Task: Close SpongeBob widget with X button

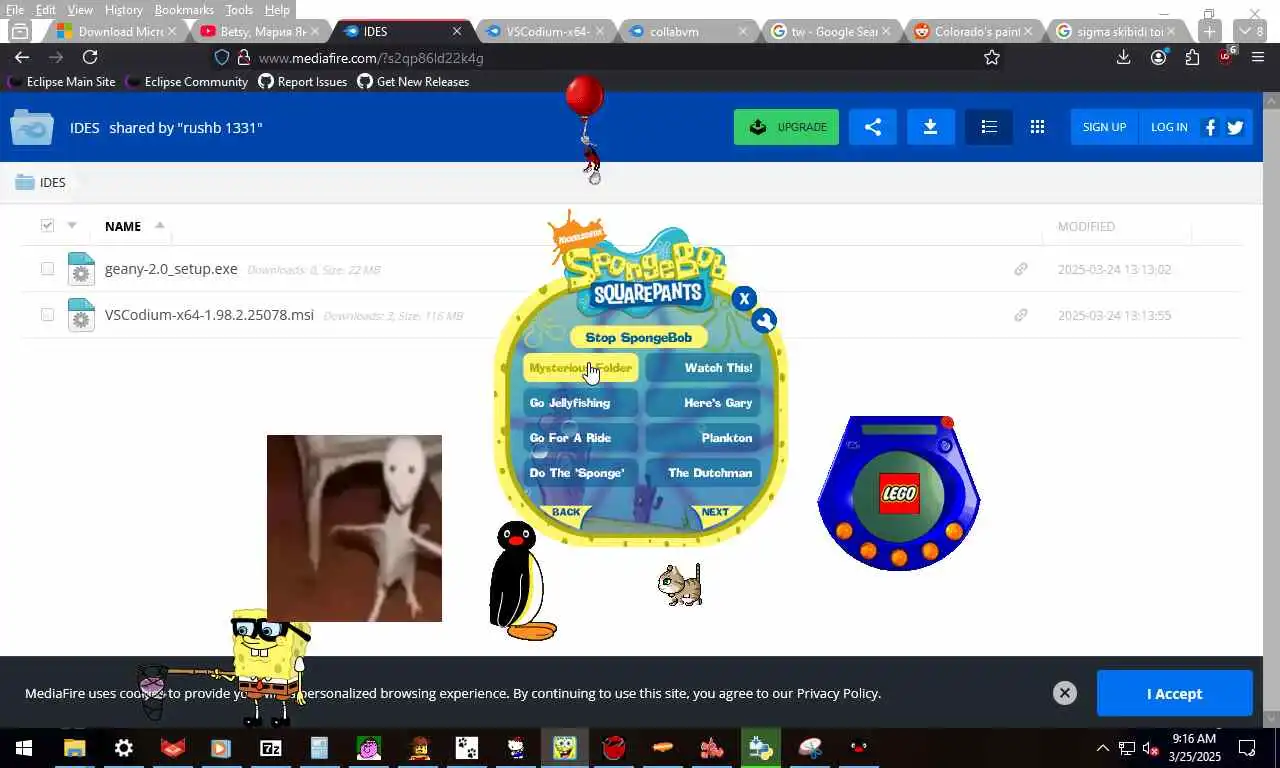Action: [743, 298]
